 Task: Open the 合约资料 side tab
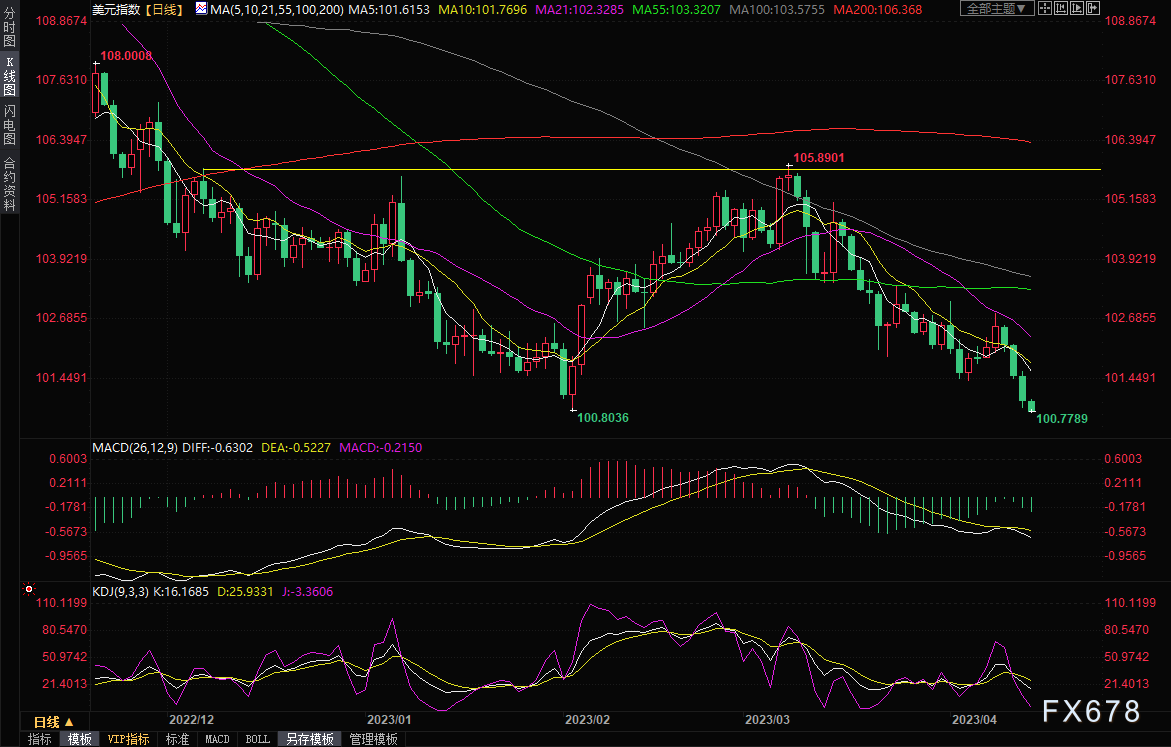[9, 183]
